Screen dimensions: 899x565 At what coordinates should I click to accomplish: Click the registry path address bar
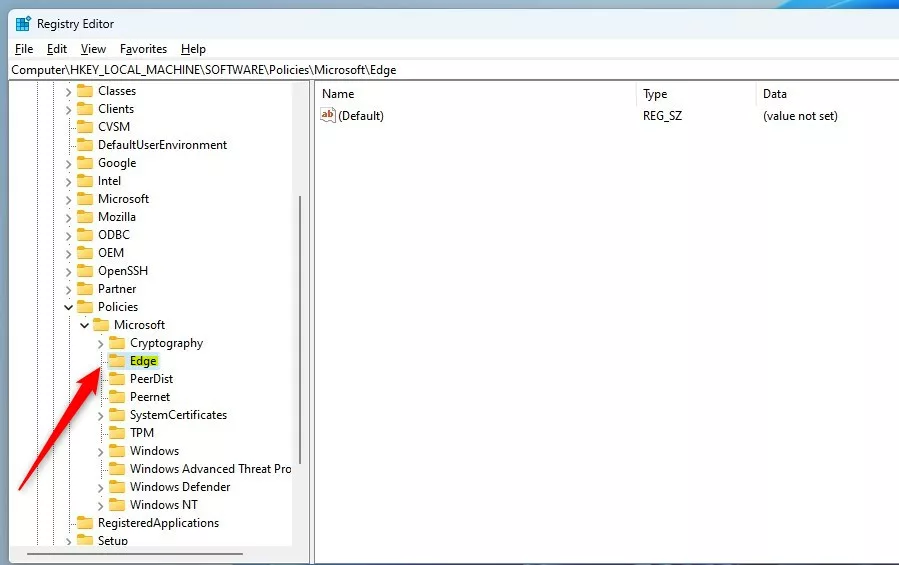coord(454,70)
